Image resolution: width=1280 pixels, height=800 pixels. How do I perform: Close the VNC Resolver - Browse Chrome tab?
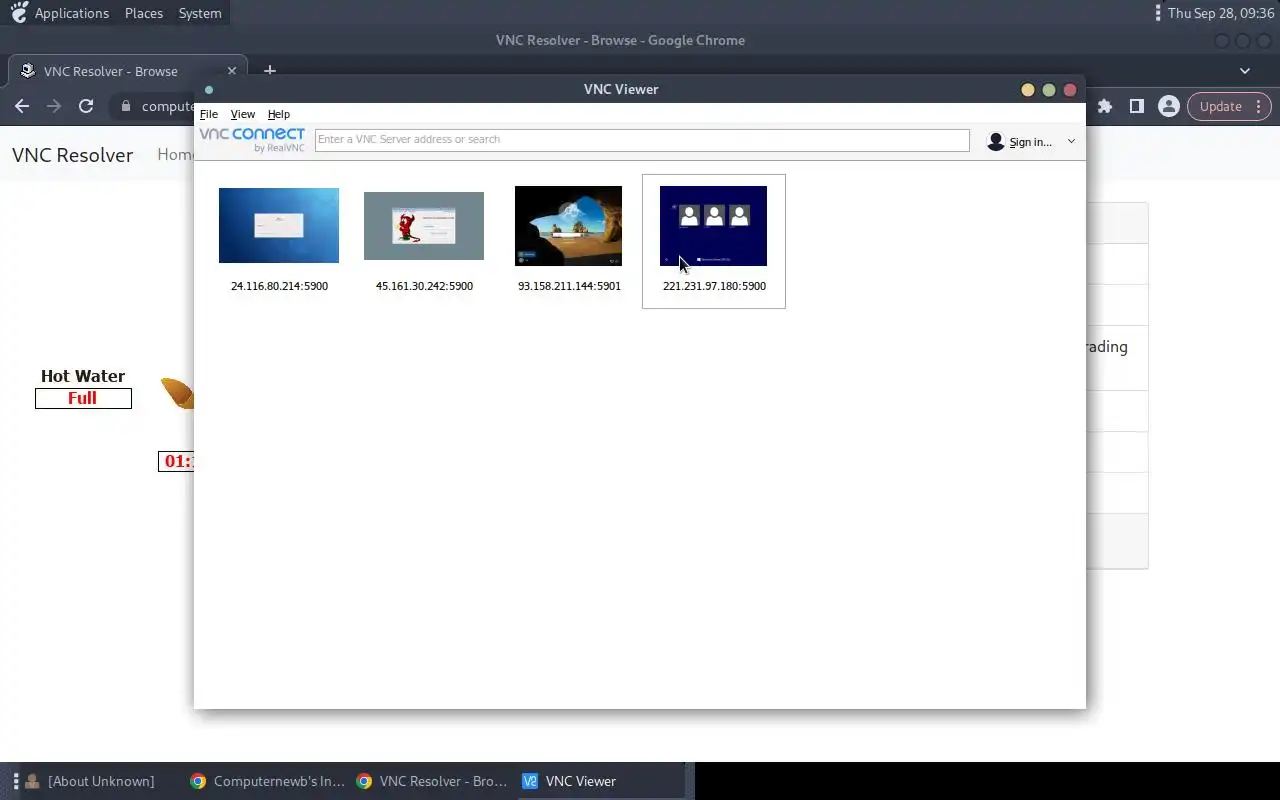(232, 71)
